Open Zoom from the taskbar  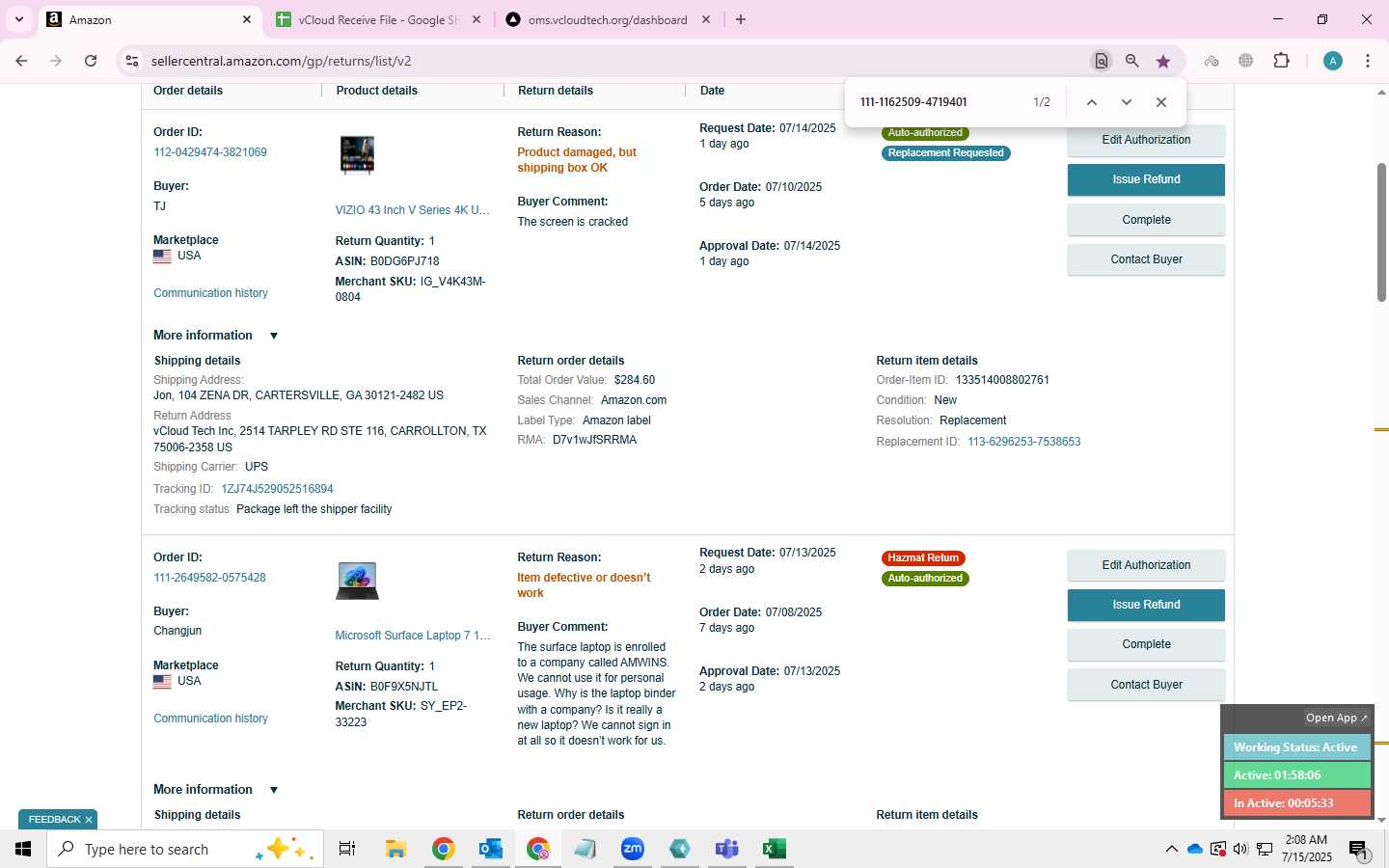pos(633,849)
